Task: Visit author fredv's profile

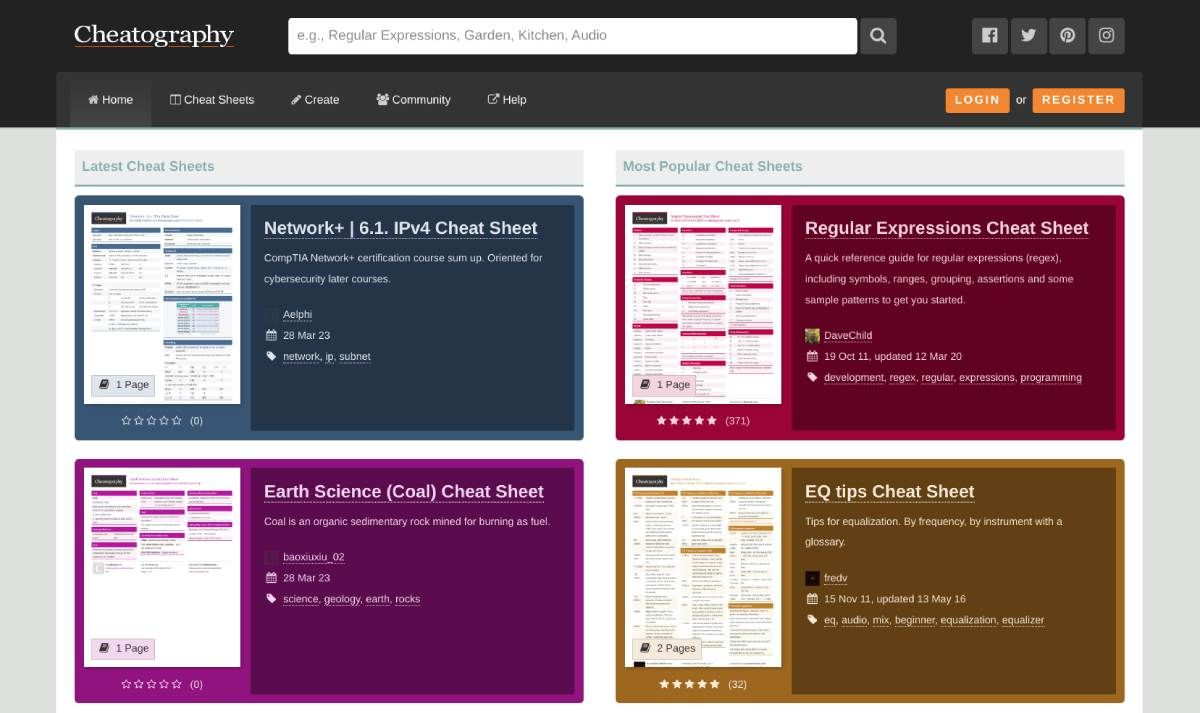Action: click(836, 578)
